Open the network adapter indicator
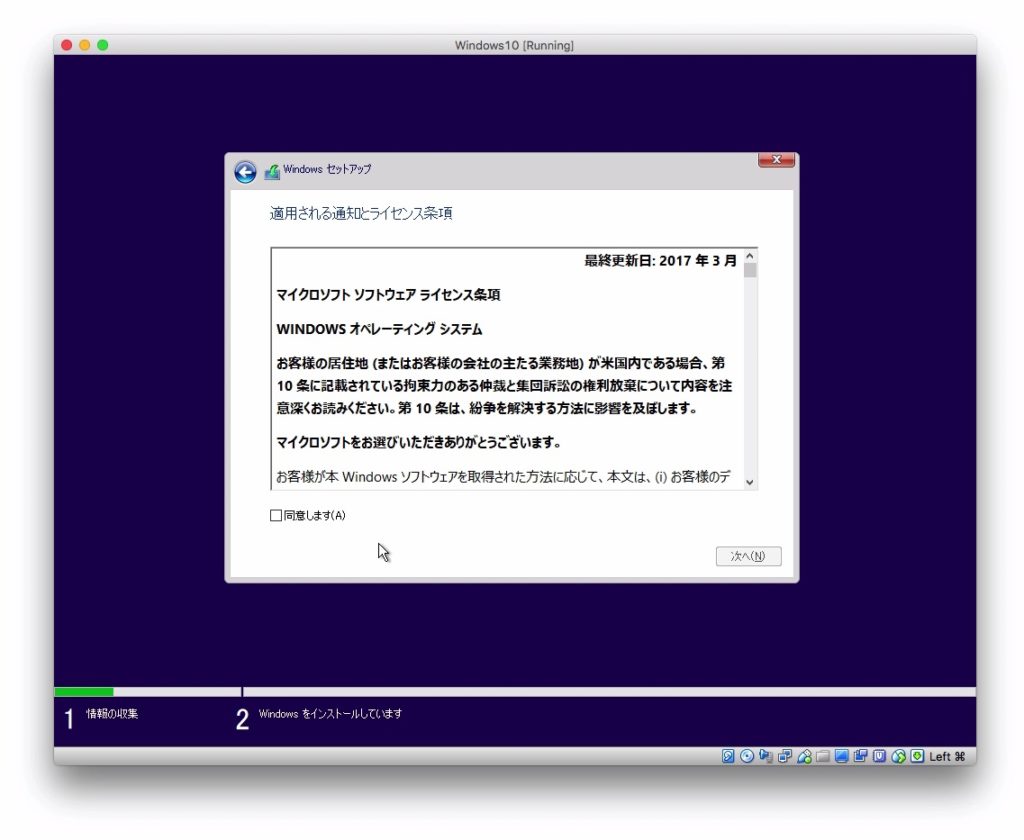 pos(785,756)
